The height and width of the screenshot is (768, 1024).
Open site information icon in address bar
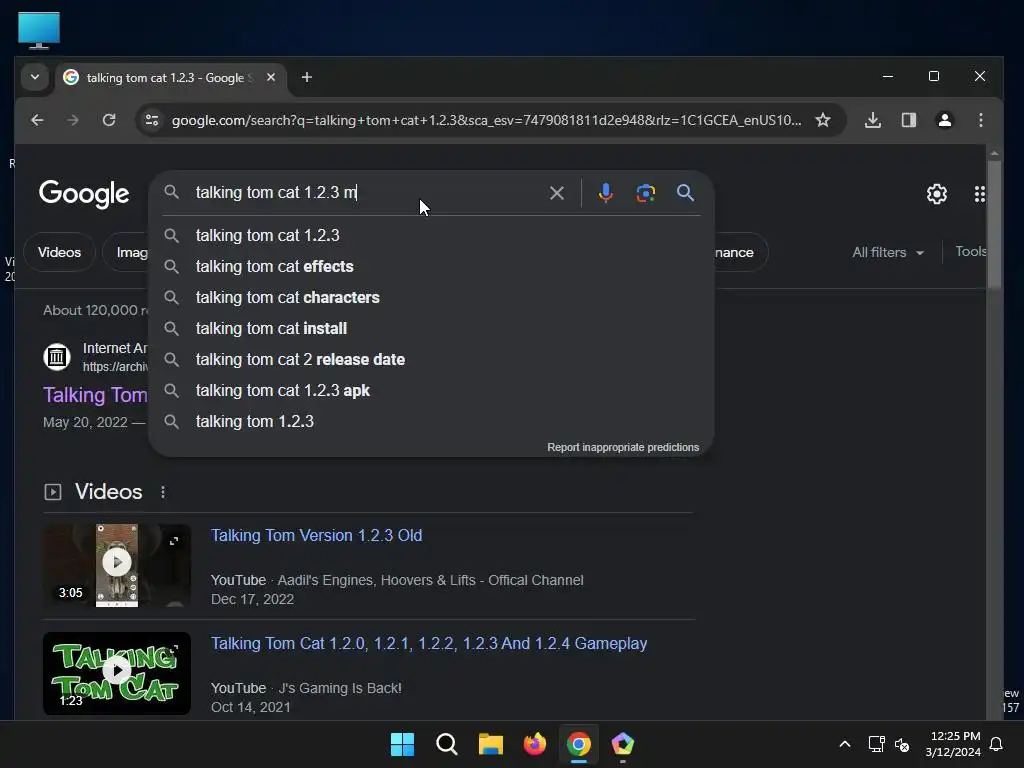click(152, 120)
